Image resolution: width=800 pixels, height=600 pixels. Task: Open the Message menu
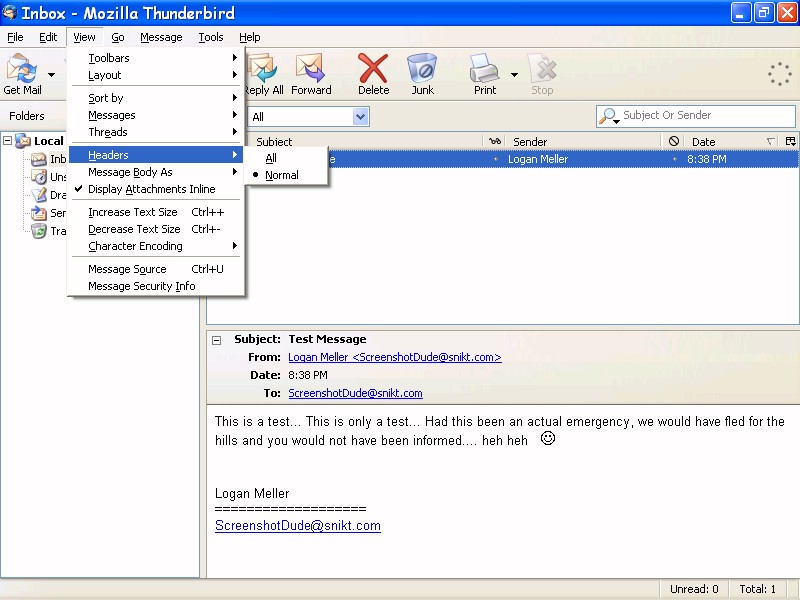click(x=161, y=37)
